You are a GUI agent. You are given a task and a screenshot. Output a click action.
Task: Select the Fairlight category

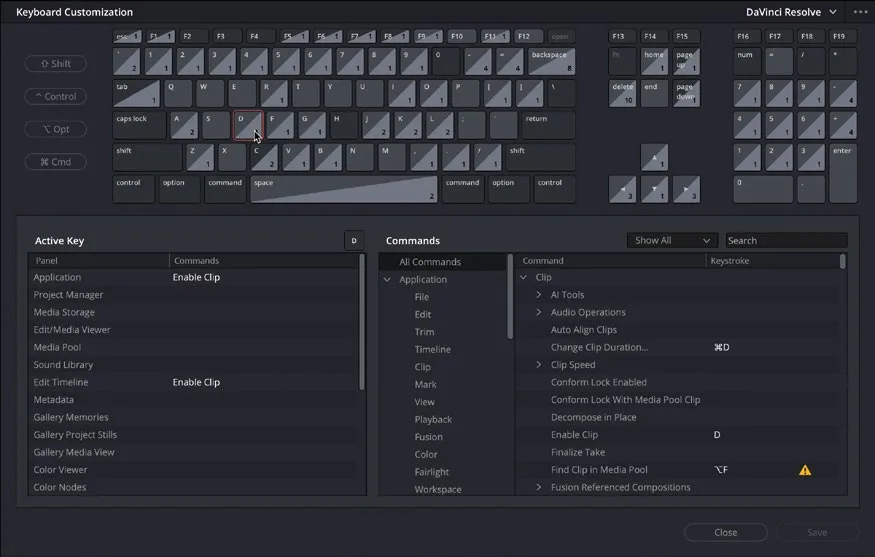(x=431, y=472)
